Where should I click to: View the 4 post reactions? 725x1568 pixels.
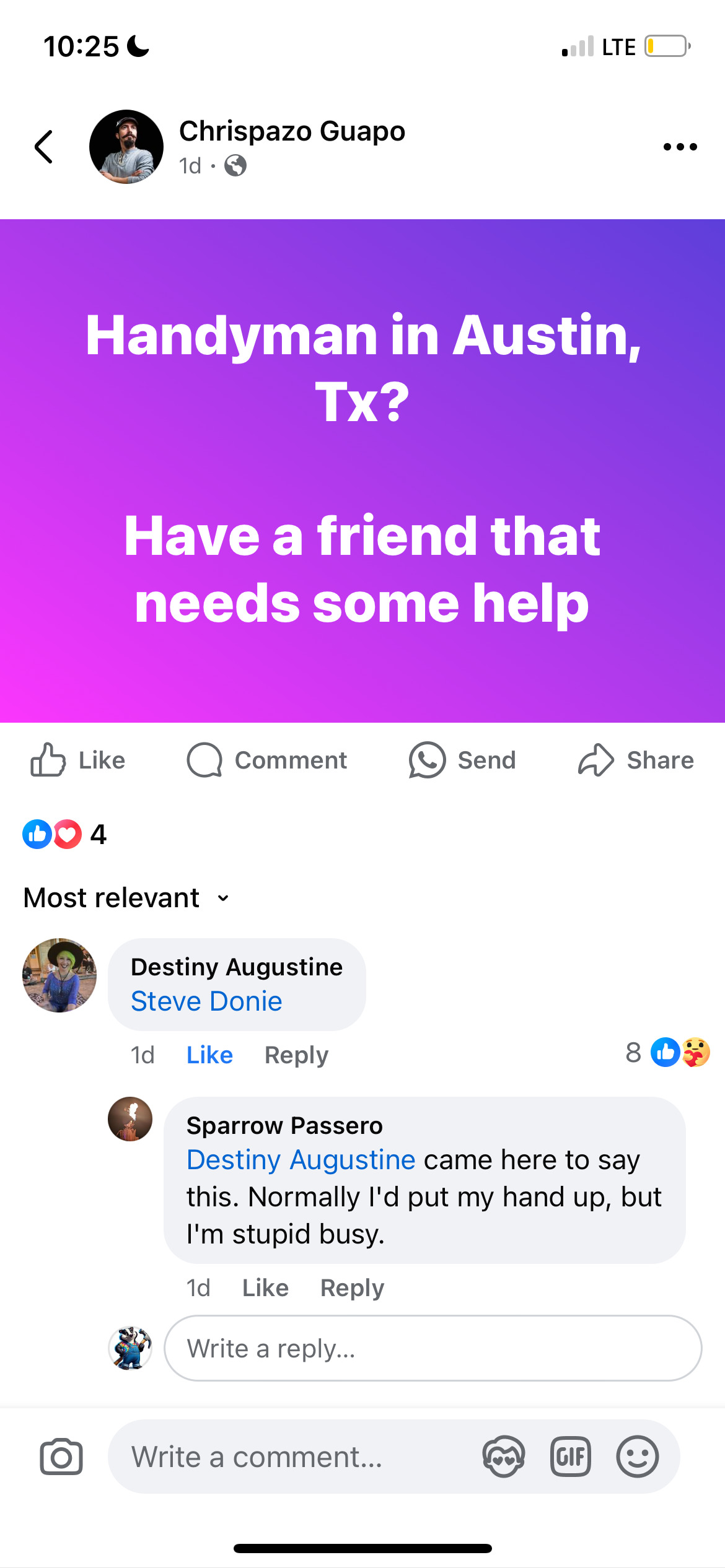(64, 834)
